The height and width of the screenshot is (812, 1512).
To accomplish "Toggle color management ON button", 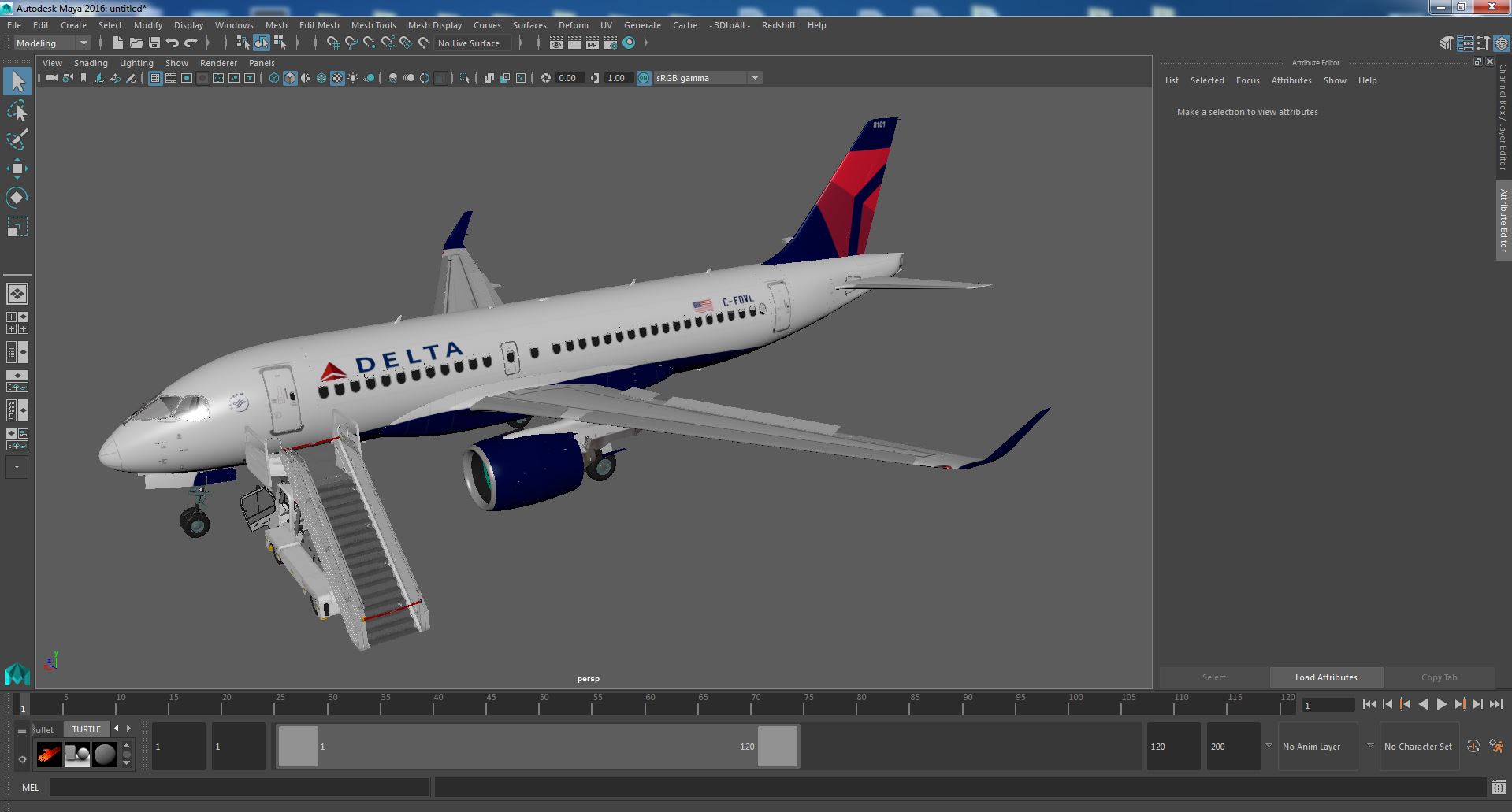I will (644, 78).
